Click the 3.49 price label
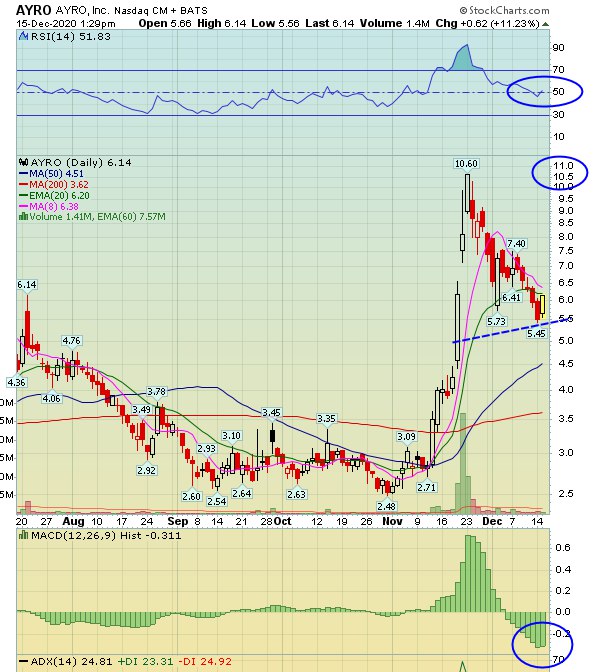The image size is (604, 672). [141, 409]
